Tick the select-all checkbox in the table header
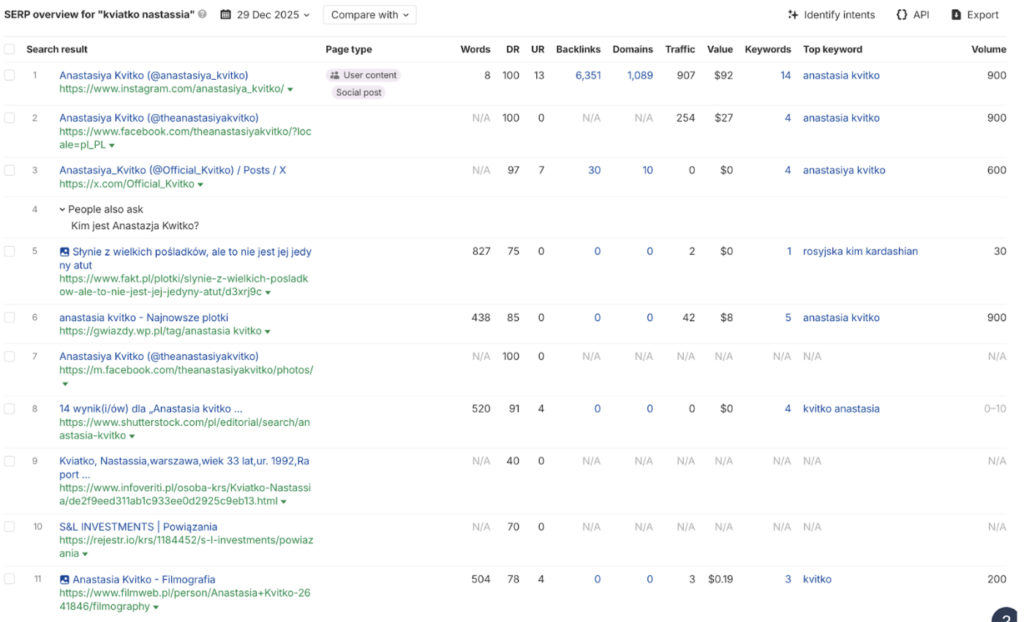 click(x=10, y=49)
